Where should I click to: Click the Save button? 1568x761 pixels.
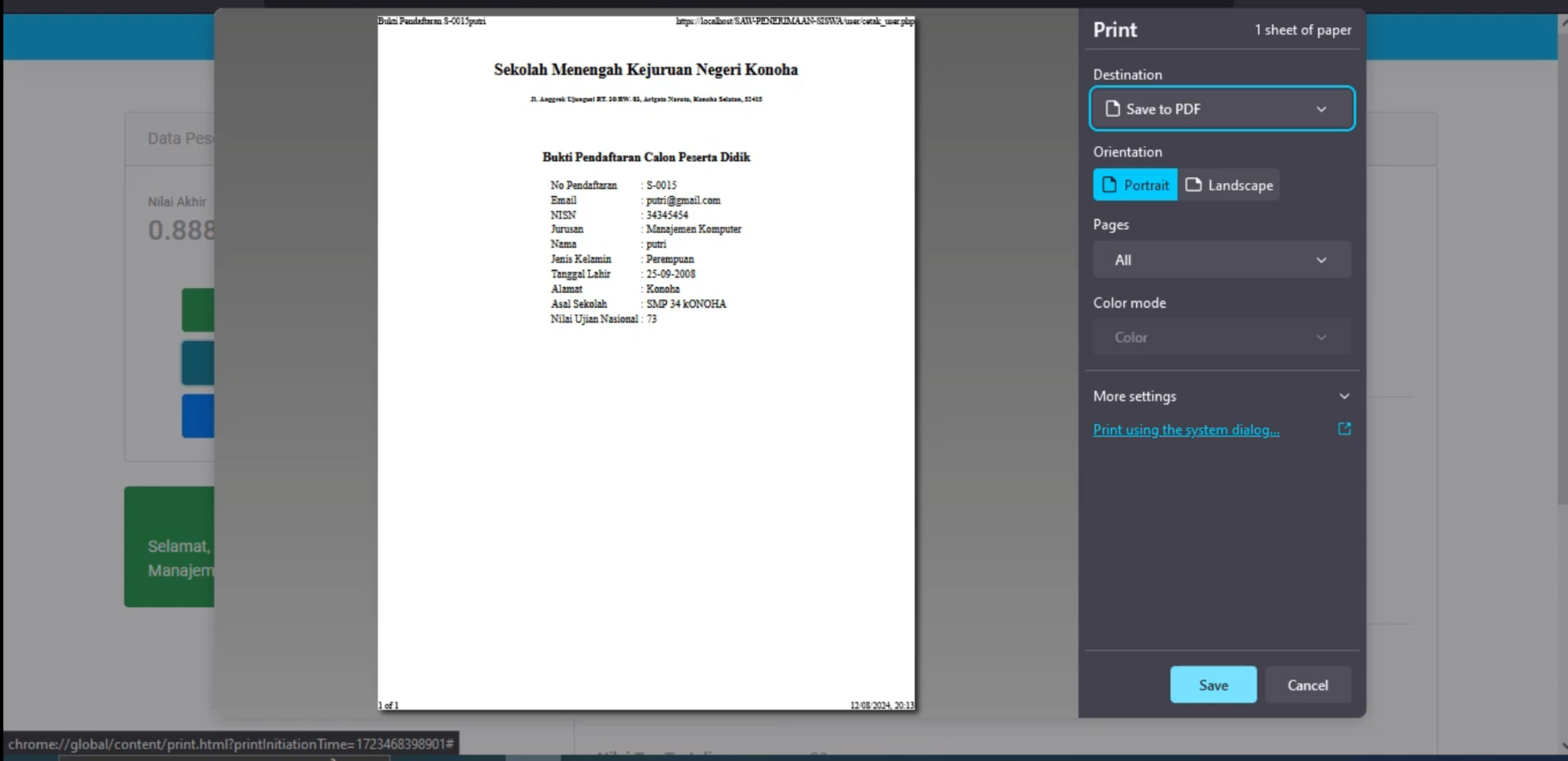pyautogui.click(x=1213, y=685)
